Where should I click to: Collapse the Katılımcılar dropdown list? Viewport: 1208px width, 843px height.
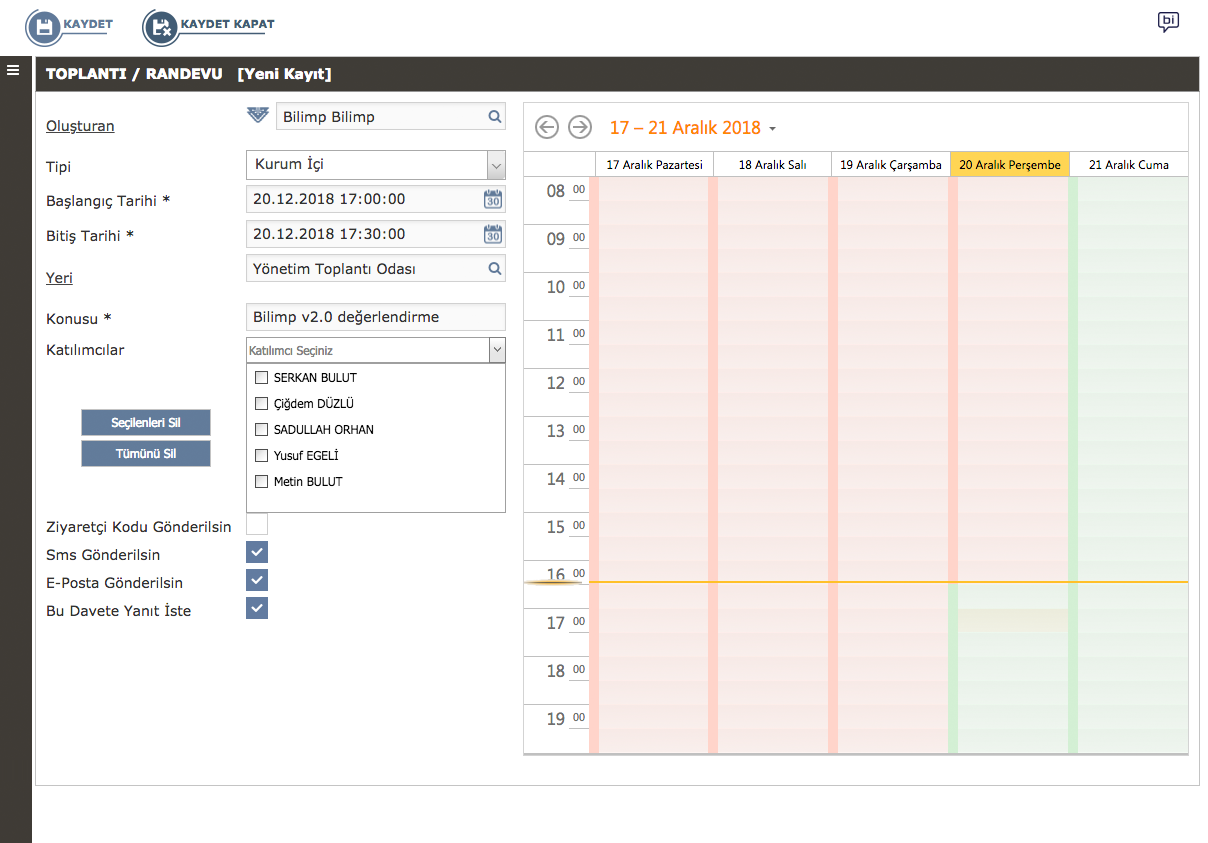click(496, 350)
